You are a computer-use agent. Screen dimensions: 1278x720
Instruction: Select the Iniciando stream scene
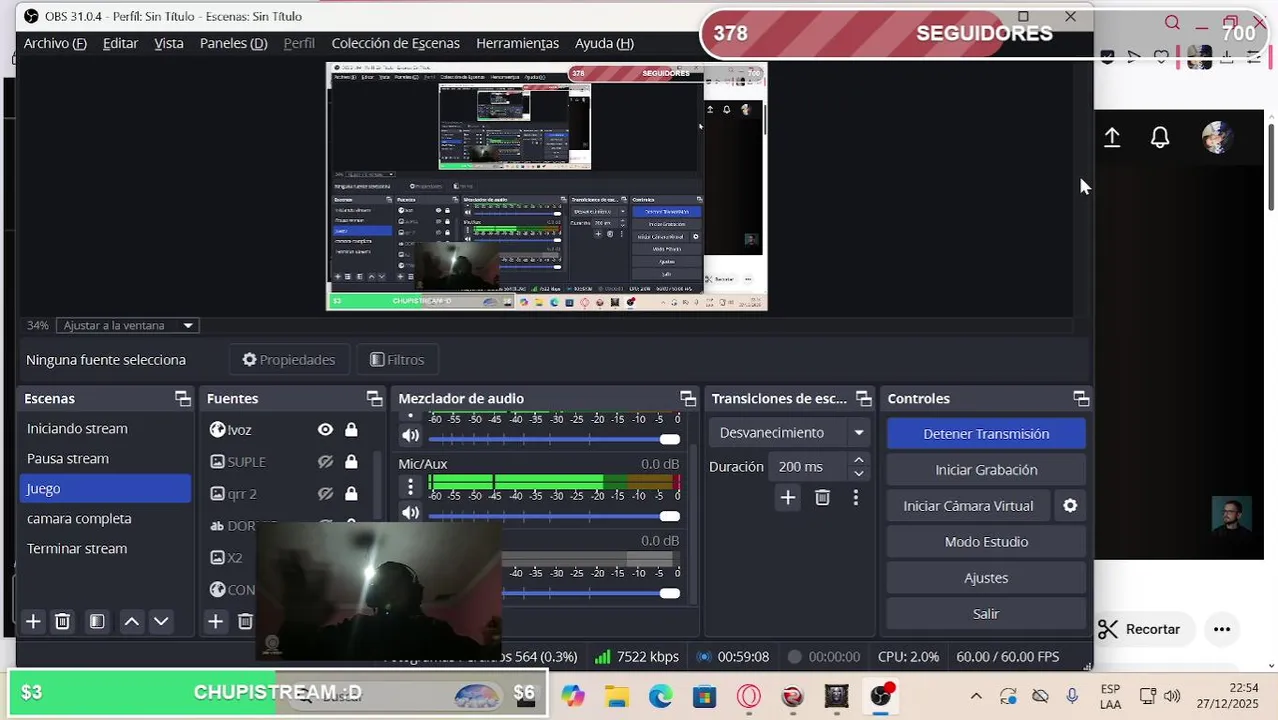[105, 428]
